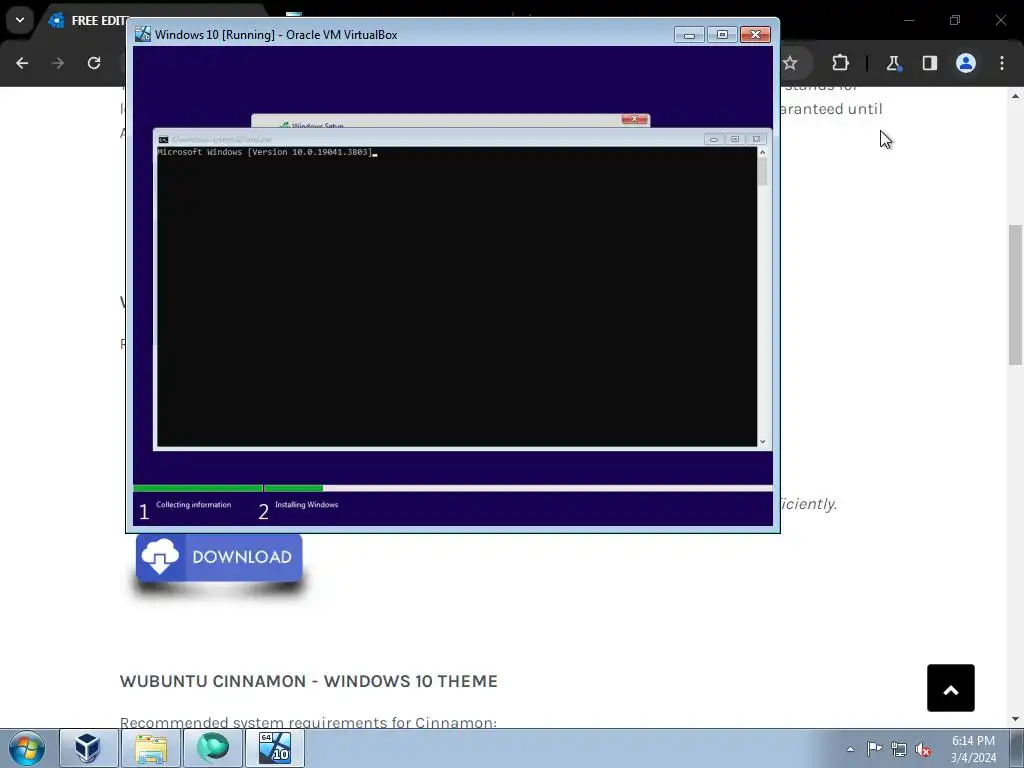1024x768 pixels.
Task: Click the command prompt scrollbar down arrow
Action: [x=762, y=441]
